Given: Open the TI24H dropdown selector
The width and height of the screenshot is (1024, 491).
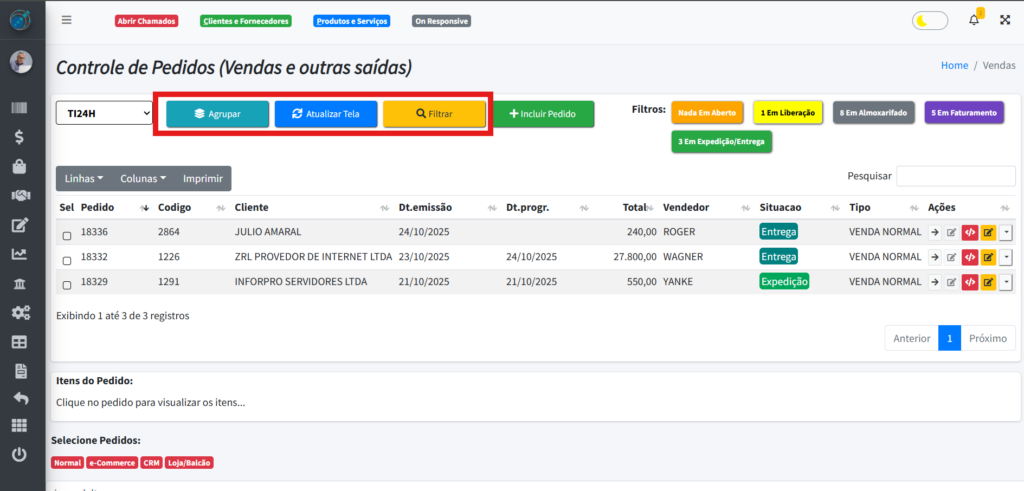Looking at the screenshot, I should tap(104, 114).
